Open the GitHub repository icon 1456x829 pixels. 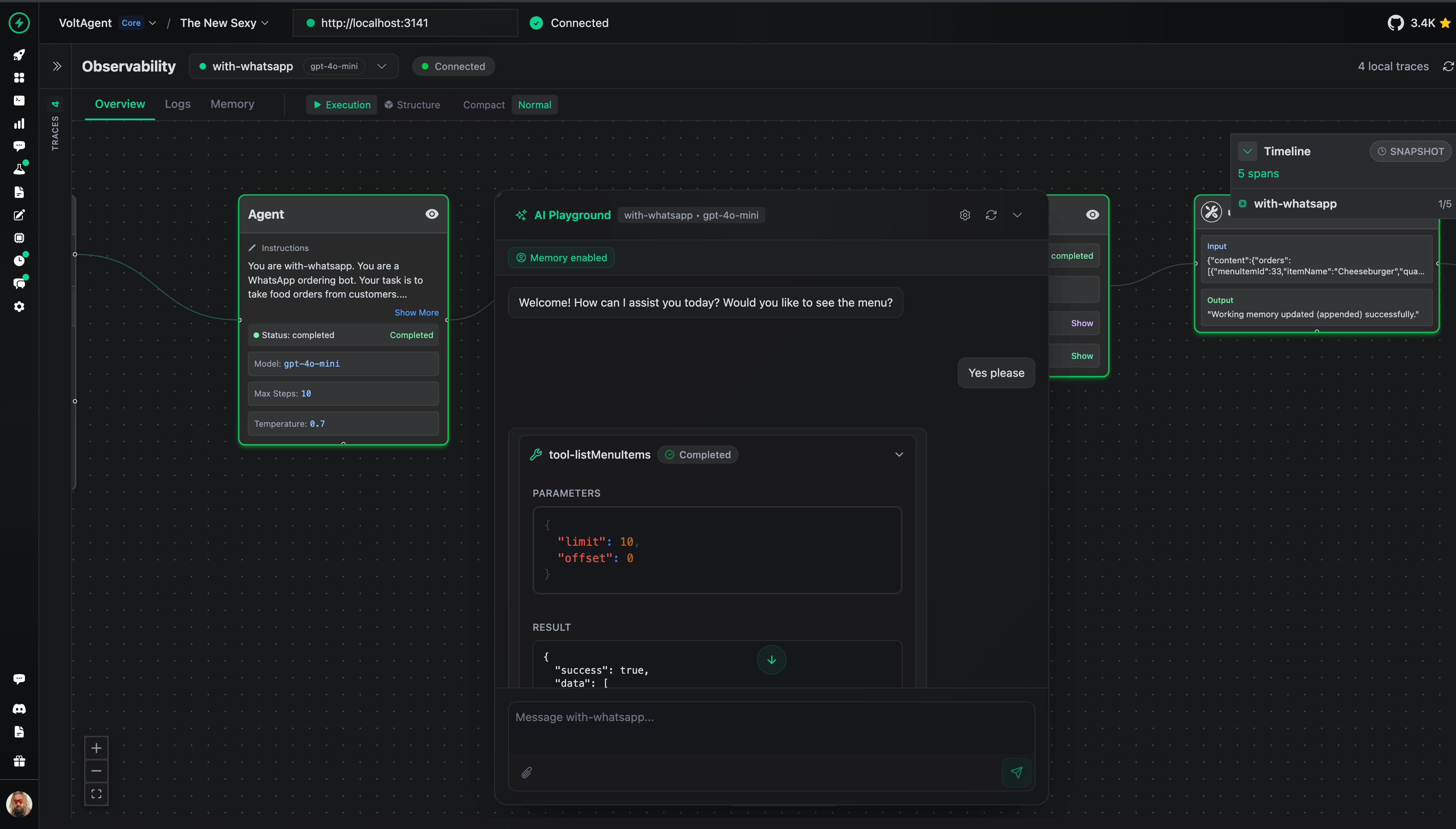(1395, 23)
